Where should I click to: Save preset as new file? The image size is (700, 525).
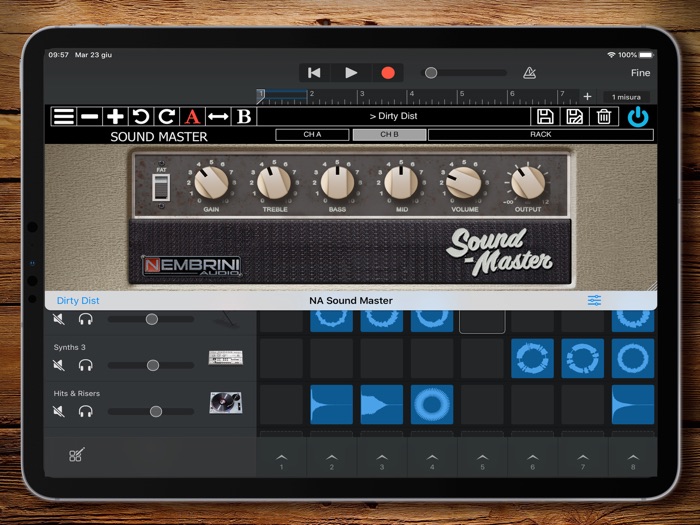pos(574,117)
